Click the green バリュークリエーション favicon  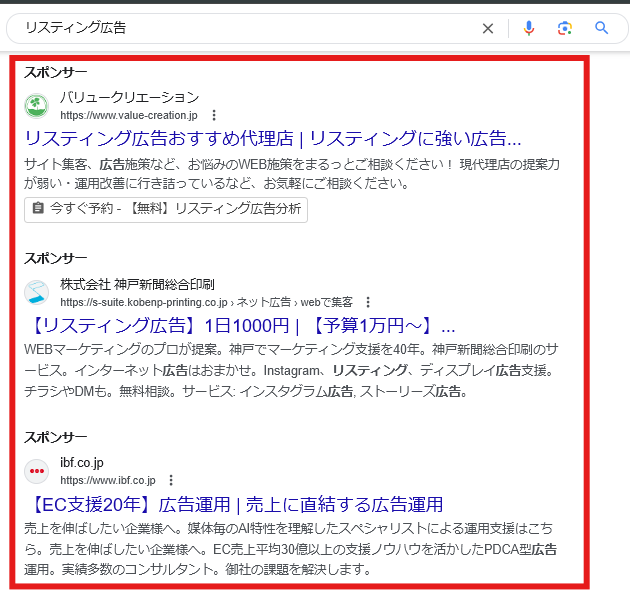tap(37, 105)
